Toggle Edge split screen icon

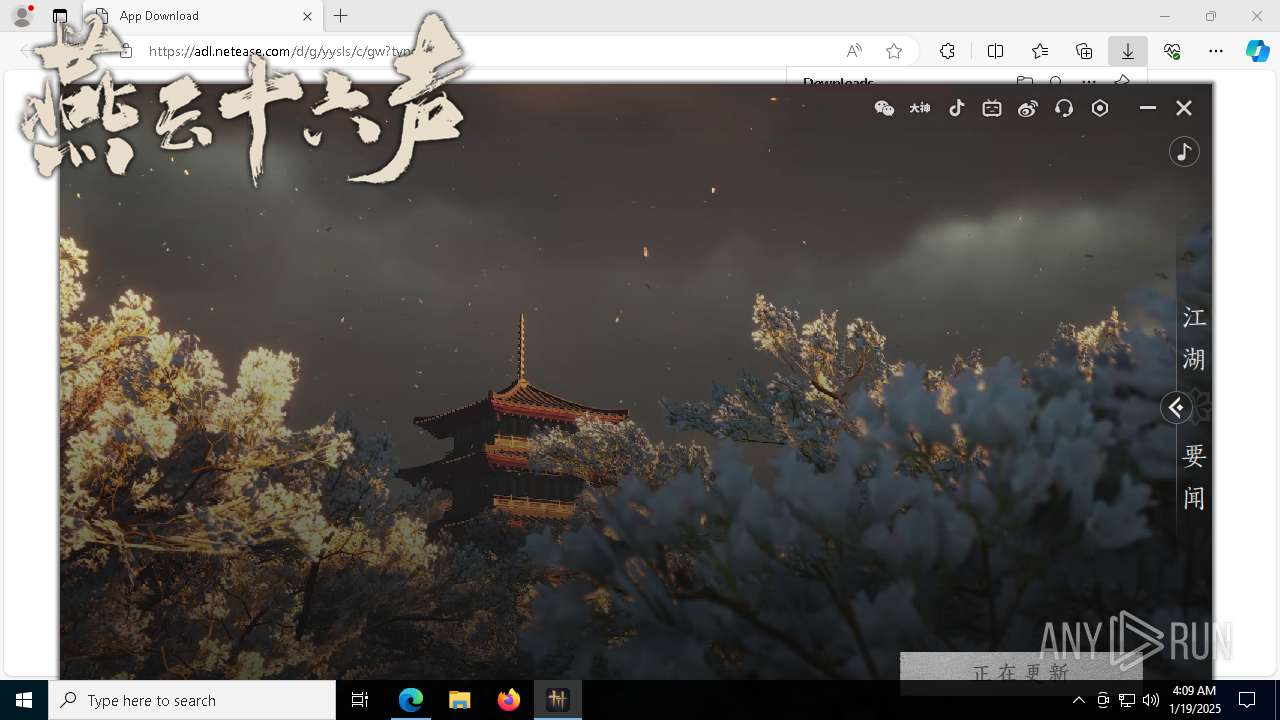pos(995,51)
